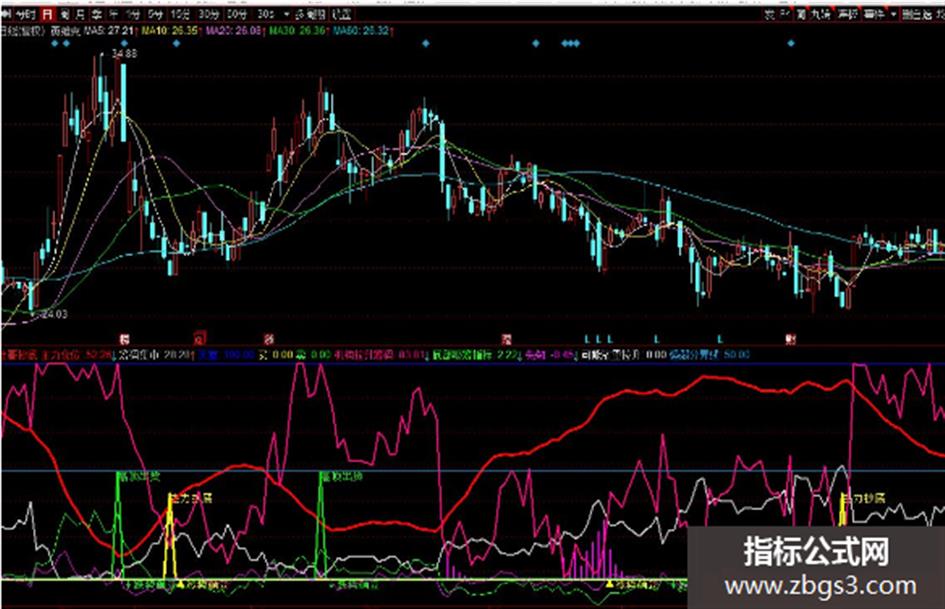
Task: Click the rightmost blue diamond event marker
Action: [x=791, y=43]
